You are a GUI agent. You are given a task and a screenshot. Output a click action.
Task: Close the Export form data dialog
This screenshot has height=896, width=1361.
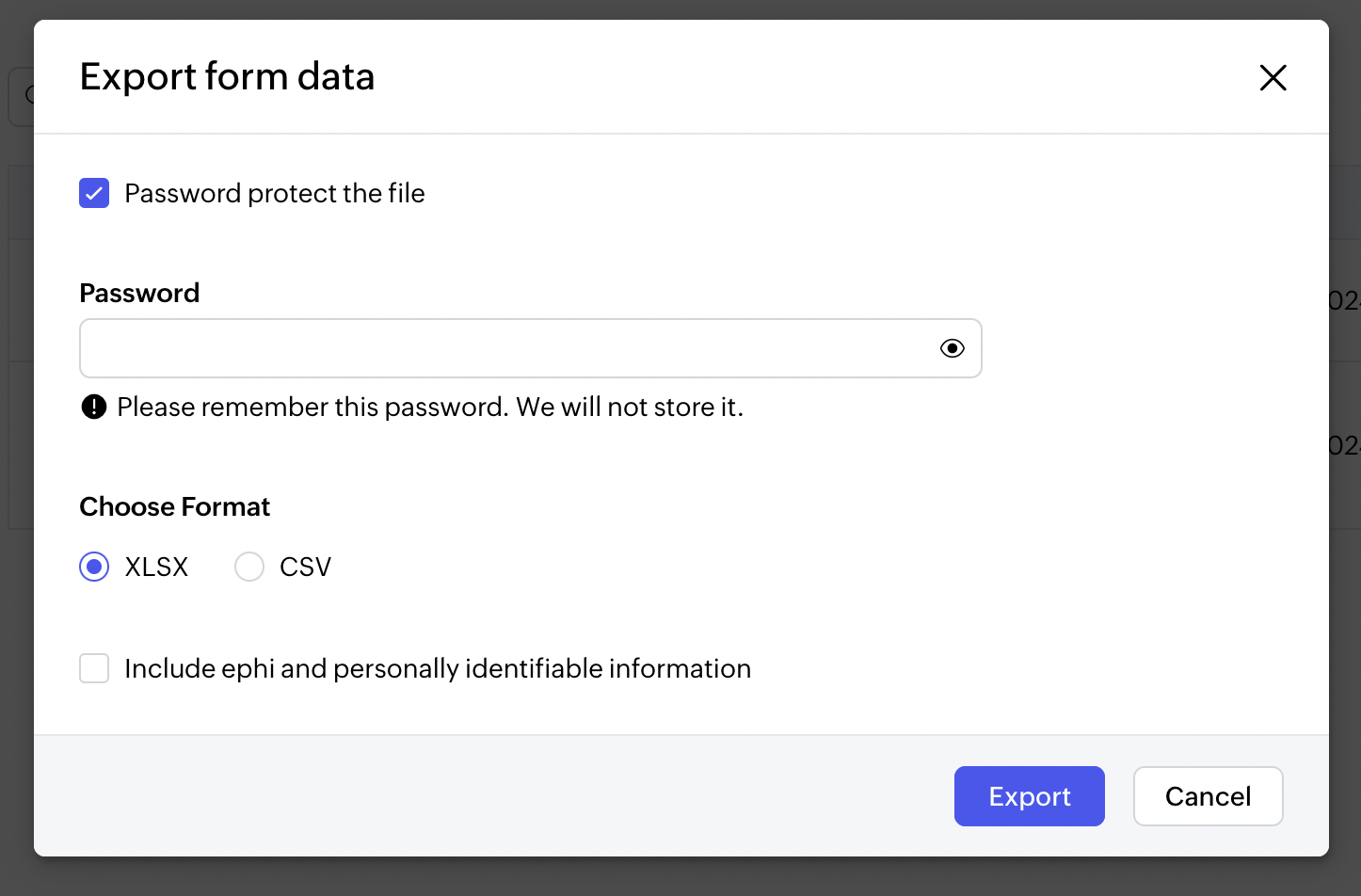click(1273, 77)
